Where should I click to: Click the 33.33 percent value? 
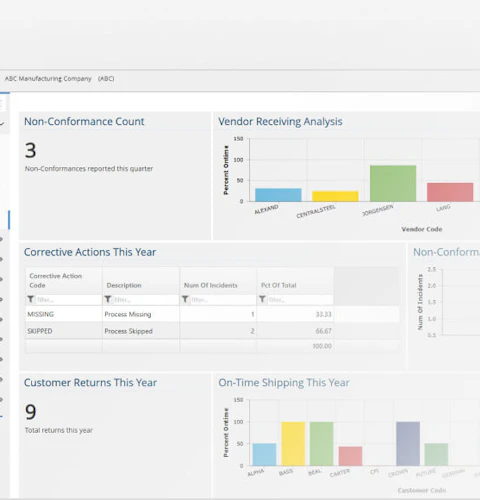click(x=323, y=314)
